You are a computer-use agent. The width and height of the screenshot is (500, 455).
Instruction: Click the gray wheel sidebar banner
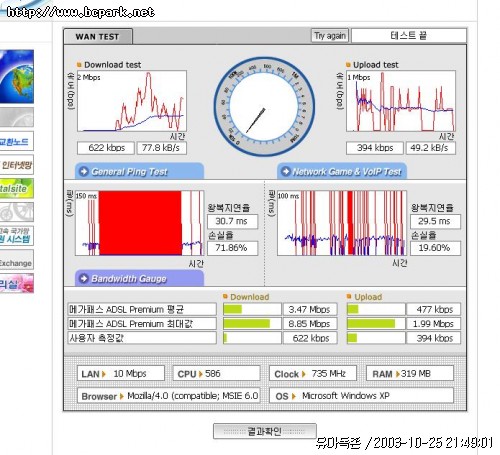(x=17, y=212)
